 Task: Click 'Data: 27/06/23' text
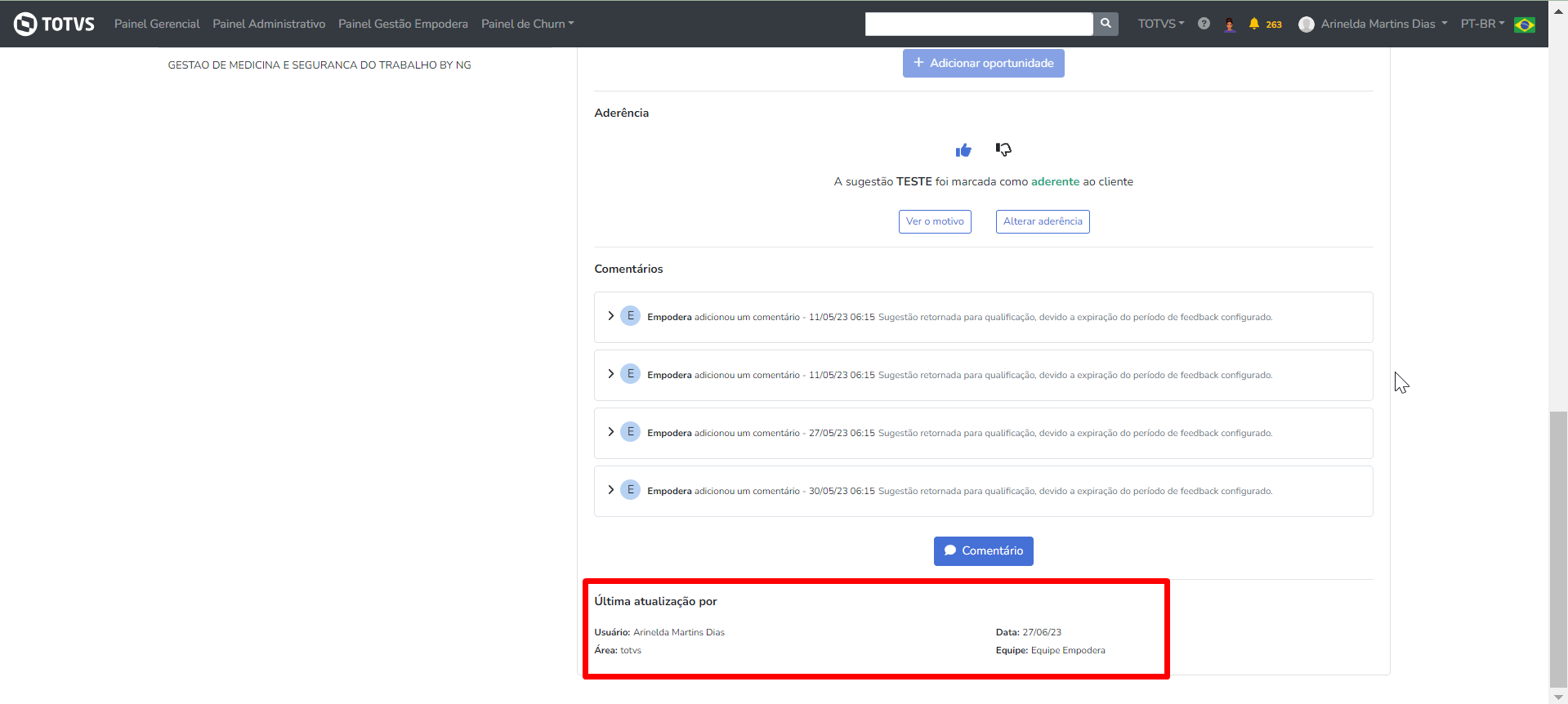coord(1029,632)
